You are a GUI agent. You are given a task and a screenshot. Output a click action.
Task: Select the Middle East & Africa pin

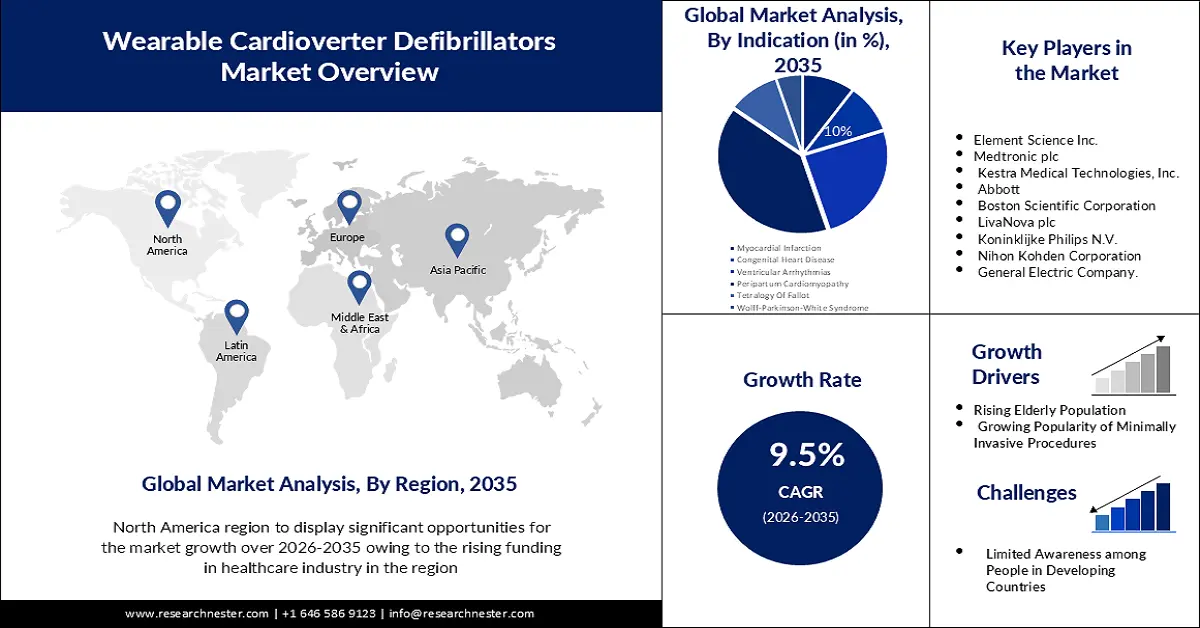click(x=359, y=287)
